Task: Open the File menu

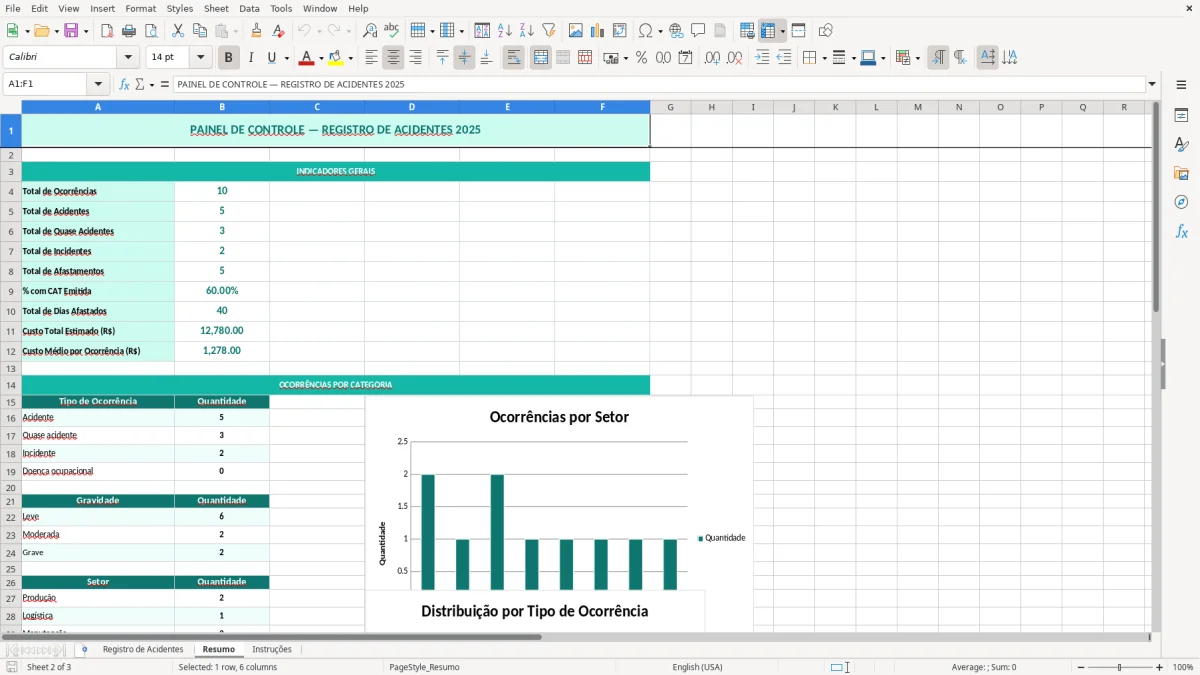Action: click(x=13, y=8)
